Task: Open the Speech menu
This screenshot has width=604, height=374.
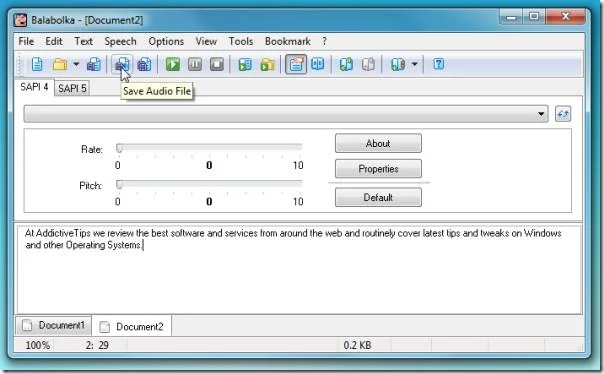Action: click(121, 41)
